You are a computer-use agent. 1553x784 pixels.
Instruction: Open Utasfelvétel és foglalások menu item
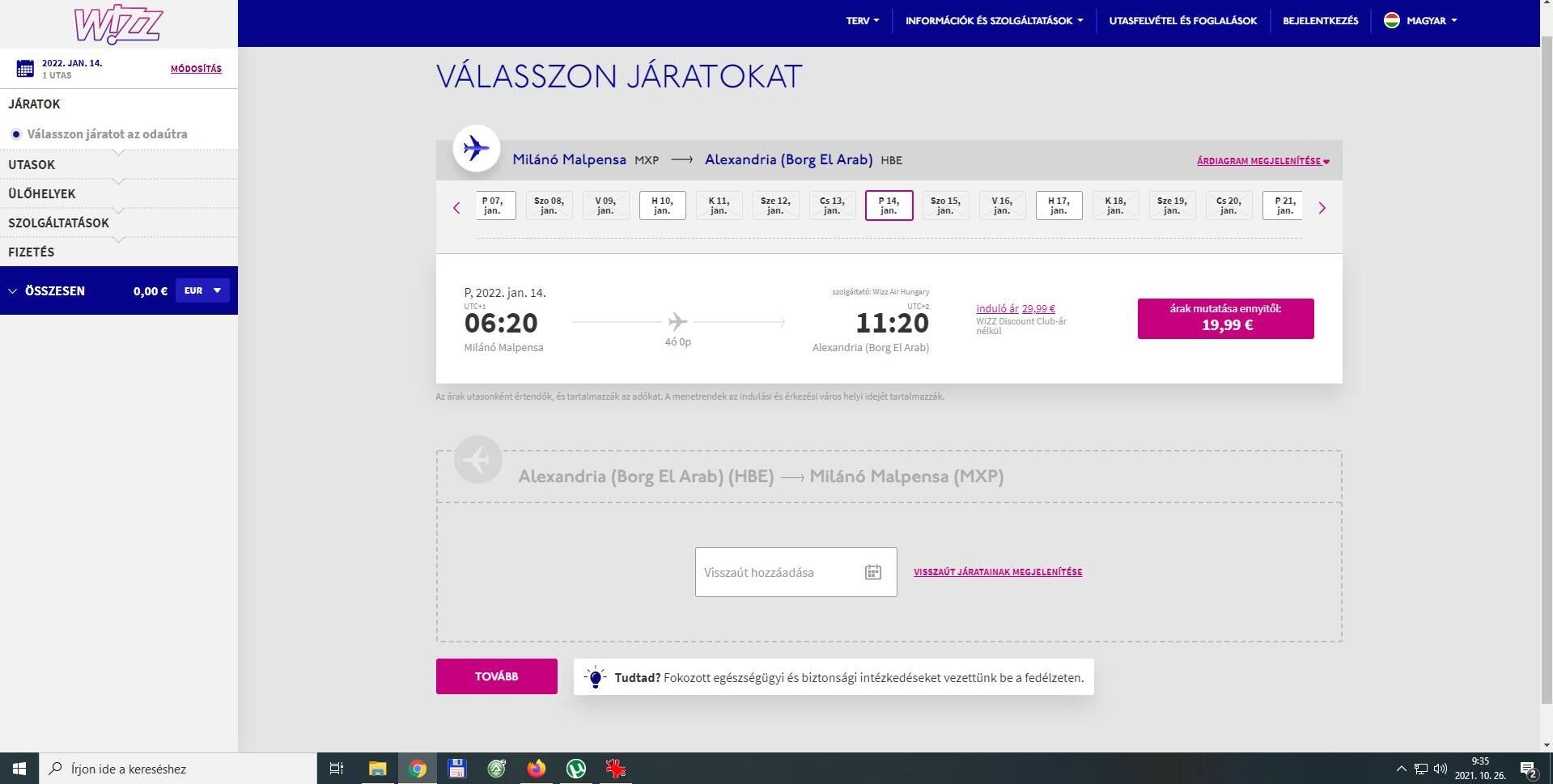click(1183, 21)
